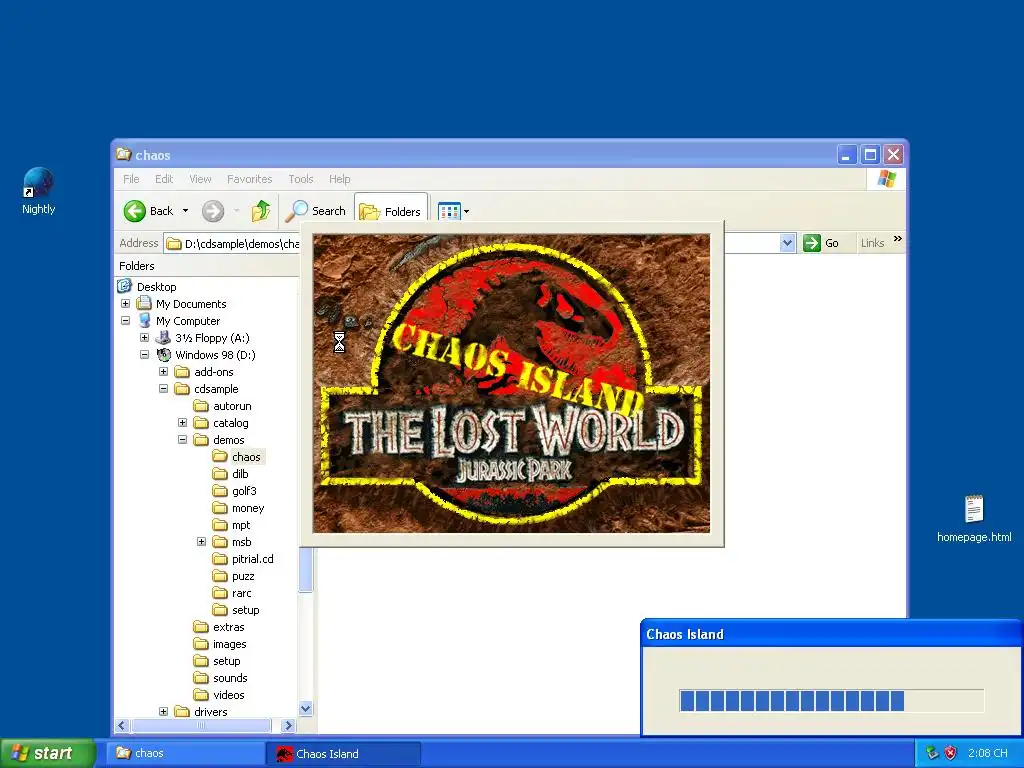This screenshot has height=768, width=1024.
Task: Click the Go button
Action: 822,243
